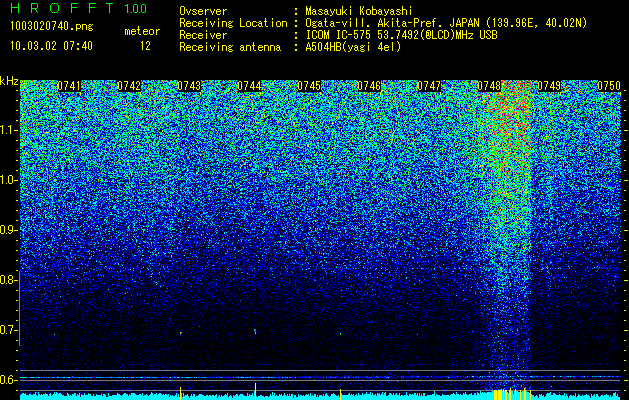Click the 0744 time marker
629x400 pixels.
(249, 86)
